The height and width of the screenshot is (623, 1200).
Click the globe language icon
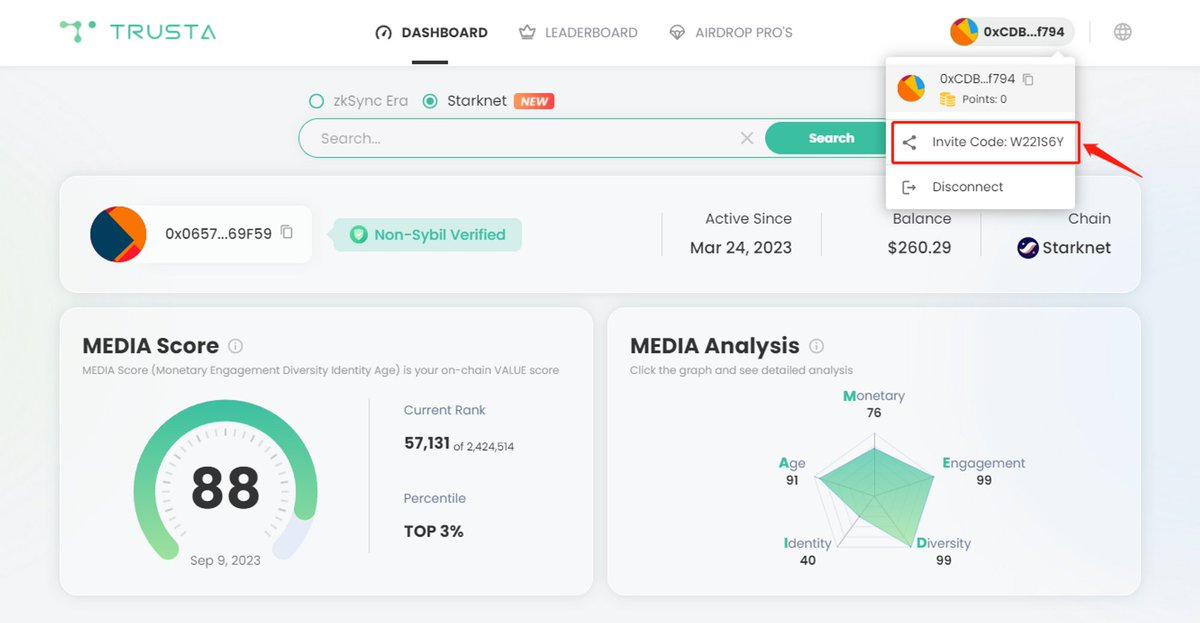[x=1123, y=32]
